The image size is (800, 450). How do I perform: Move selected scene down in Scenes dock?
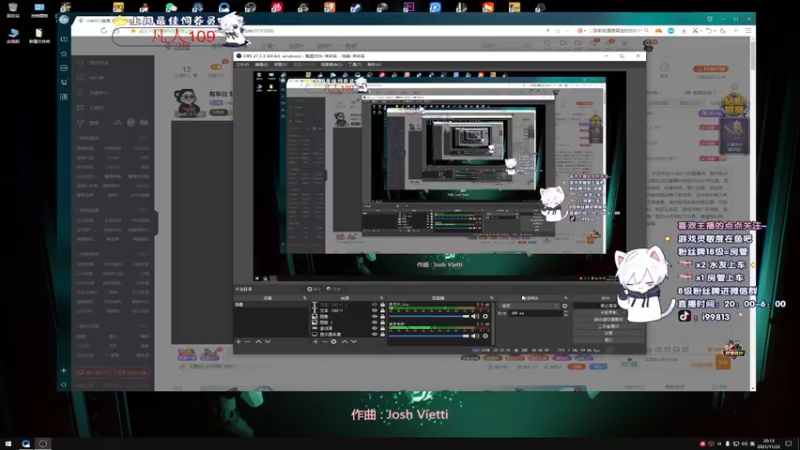pos(267,341)
